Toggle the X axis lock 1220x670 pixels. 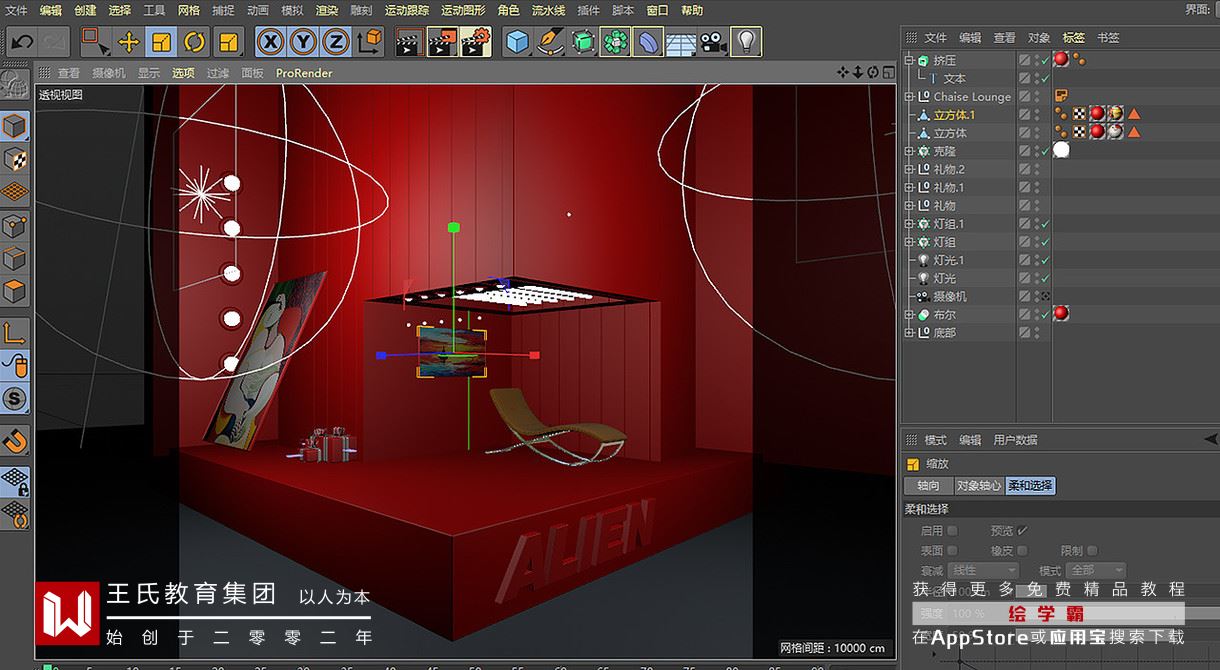click(269, 42)
